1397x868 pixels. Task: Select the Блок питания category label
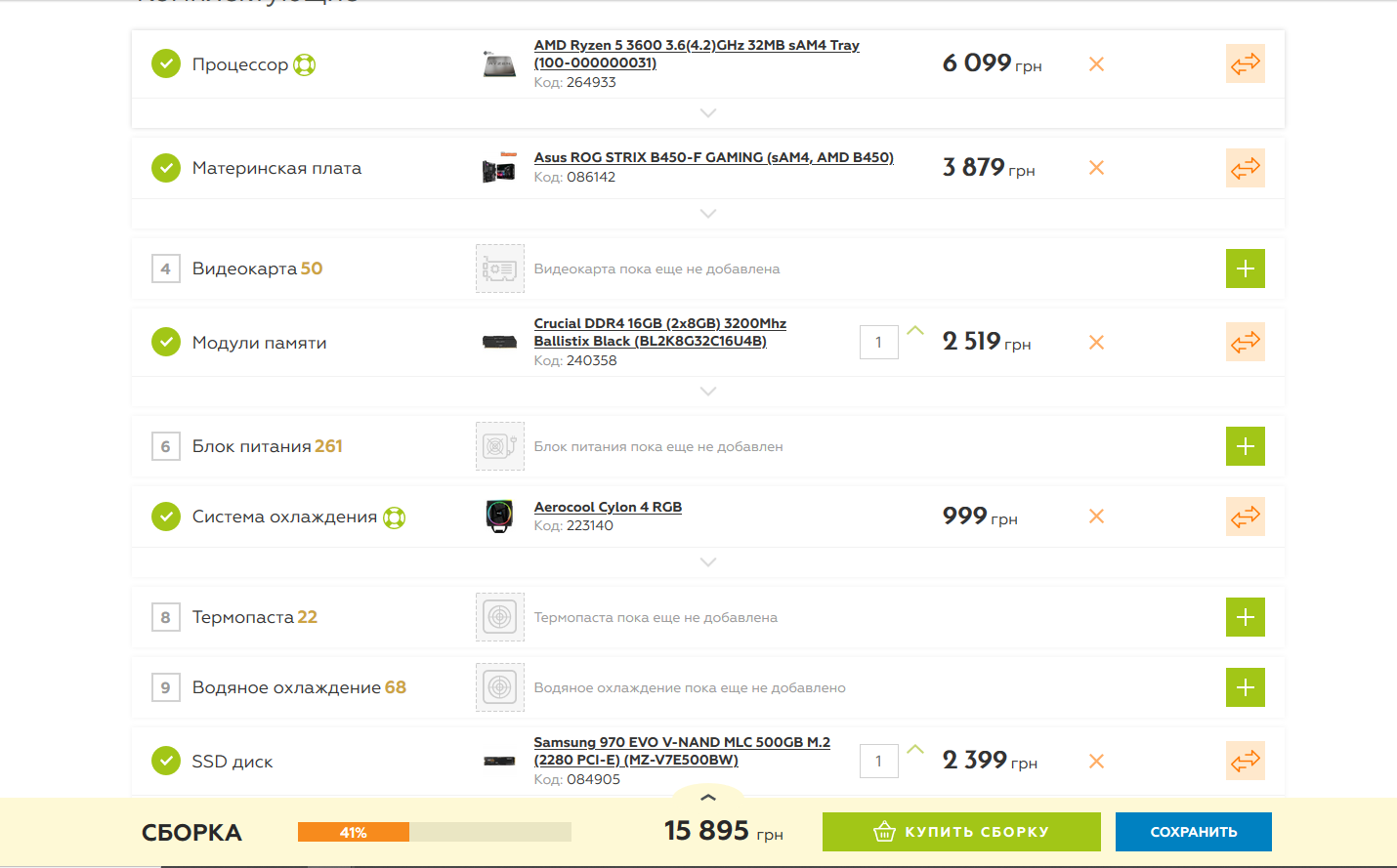click(252, 446)
